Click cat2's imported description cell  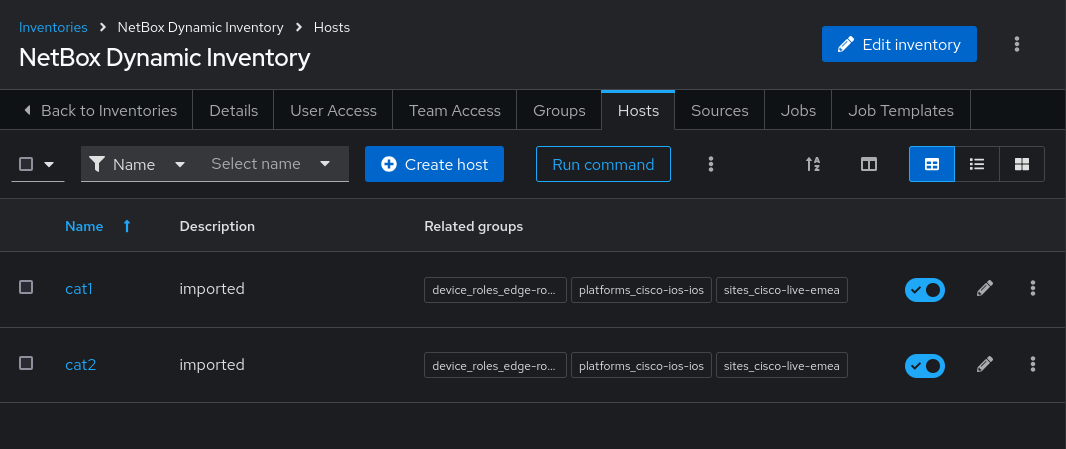point(212,365)
